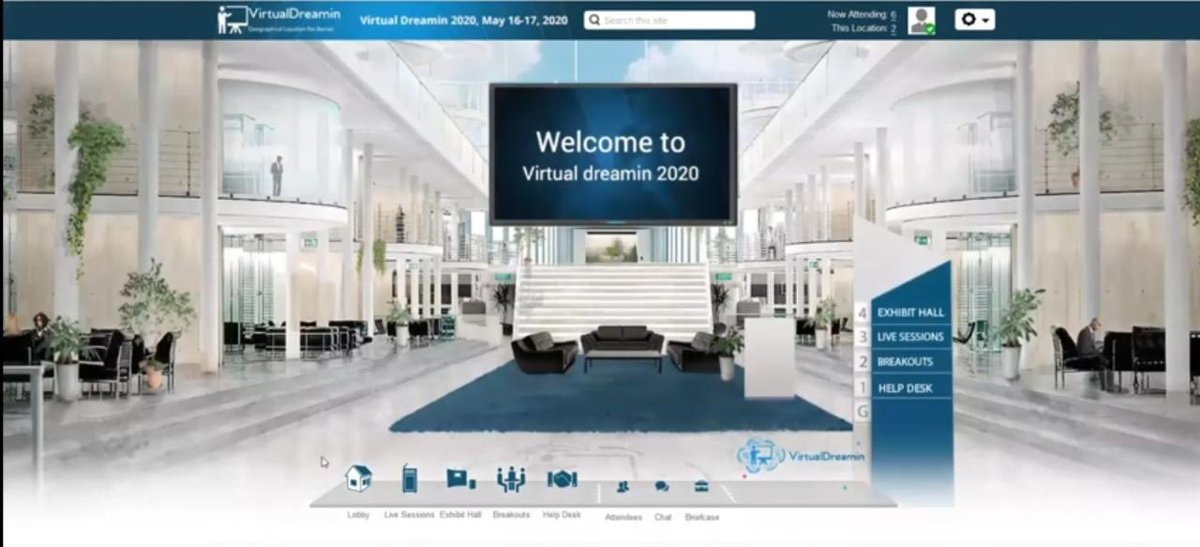Click the This Location count 2
Screen dimensions: 1200x547
click(x=893, y=29)
